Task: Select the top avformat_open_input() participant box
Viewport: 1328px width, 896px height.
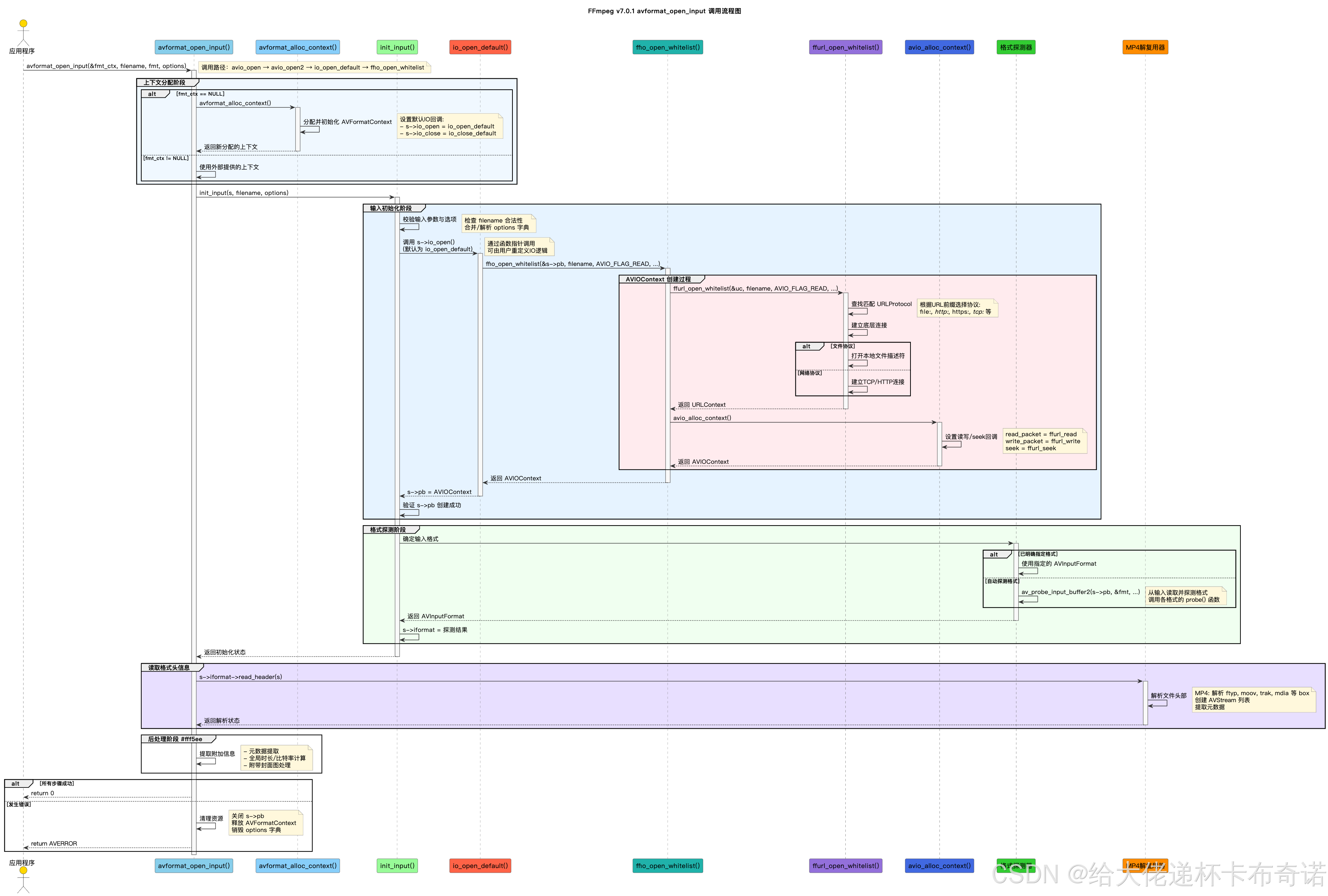Action: pos(194,47)
